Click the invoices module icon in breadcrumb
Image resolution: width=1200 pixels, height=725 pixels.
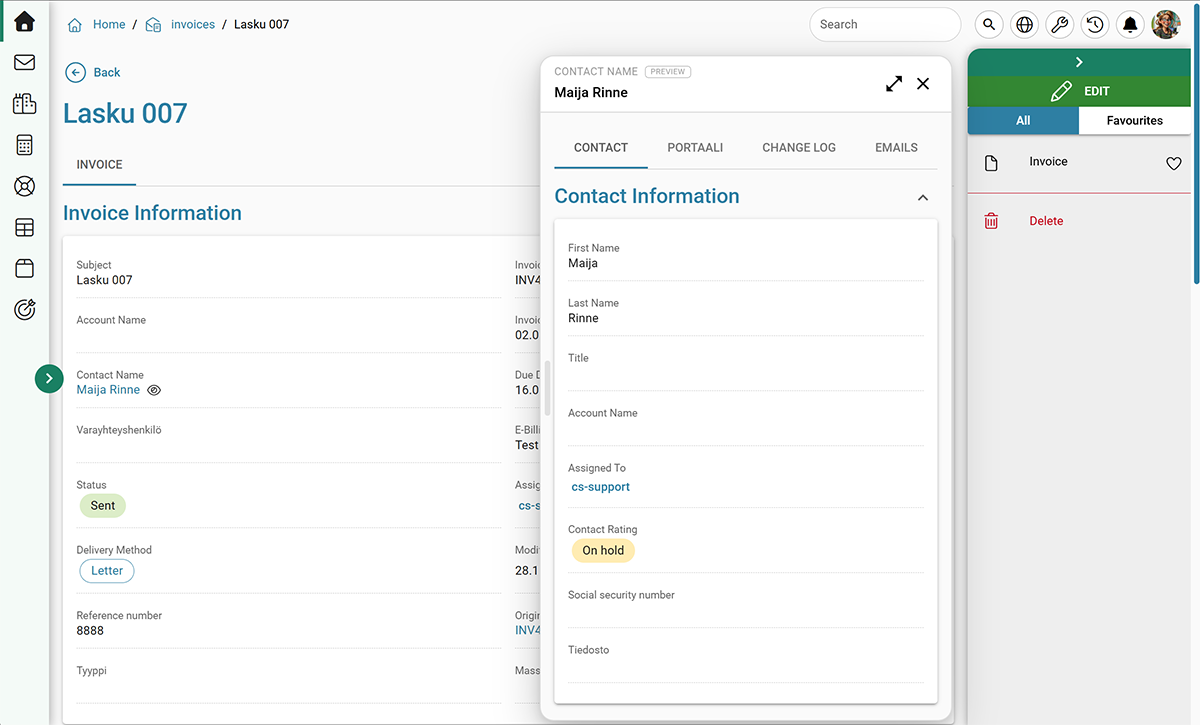153,24
